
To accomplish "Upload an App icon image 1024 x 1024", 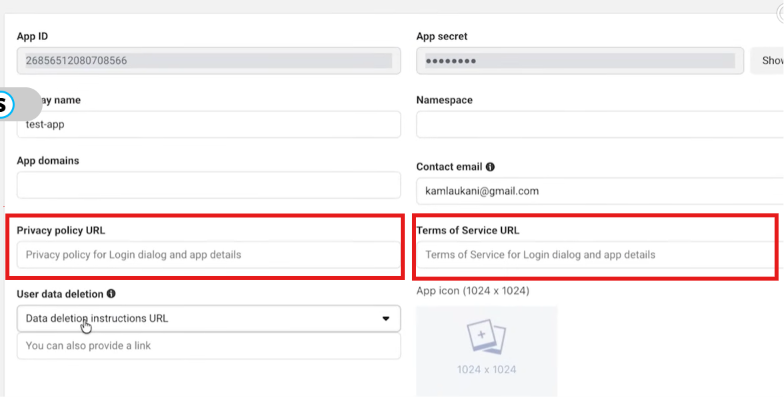I will [486, 352].
